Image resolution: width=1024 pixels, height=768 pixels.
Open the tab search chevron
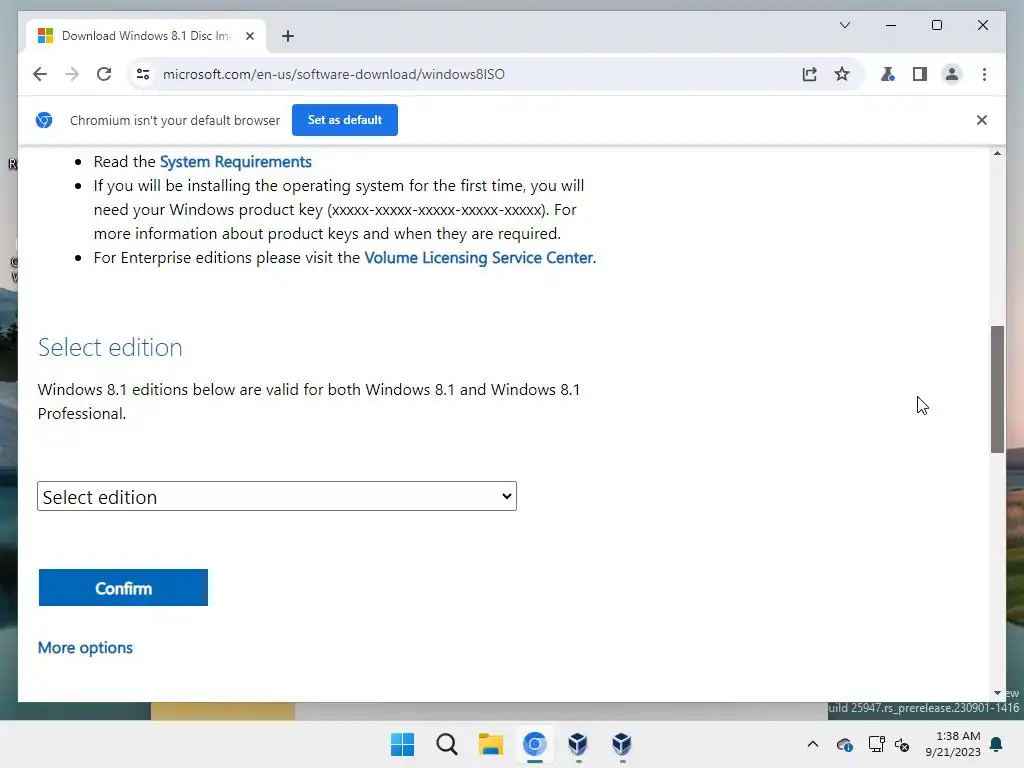coord(844,25)
